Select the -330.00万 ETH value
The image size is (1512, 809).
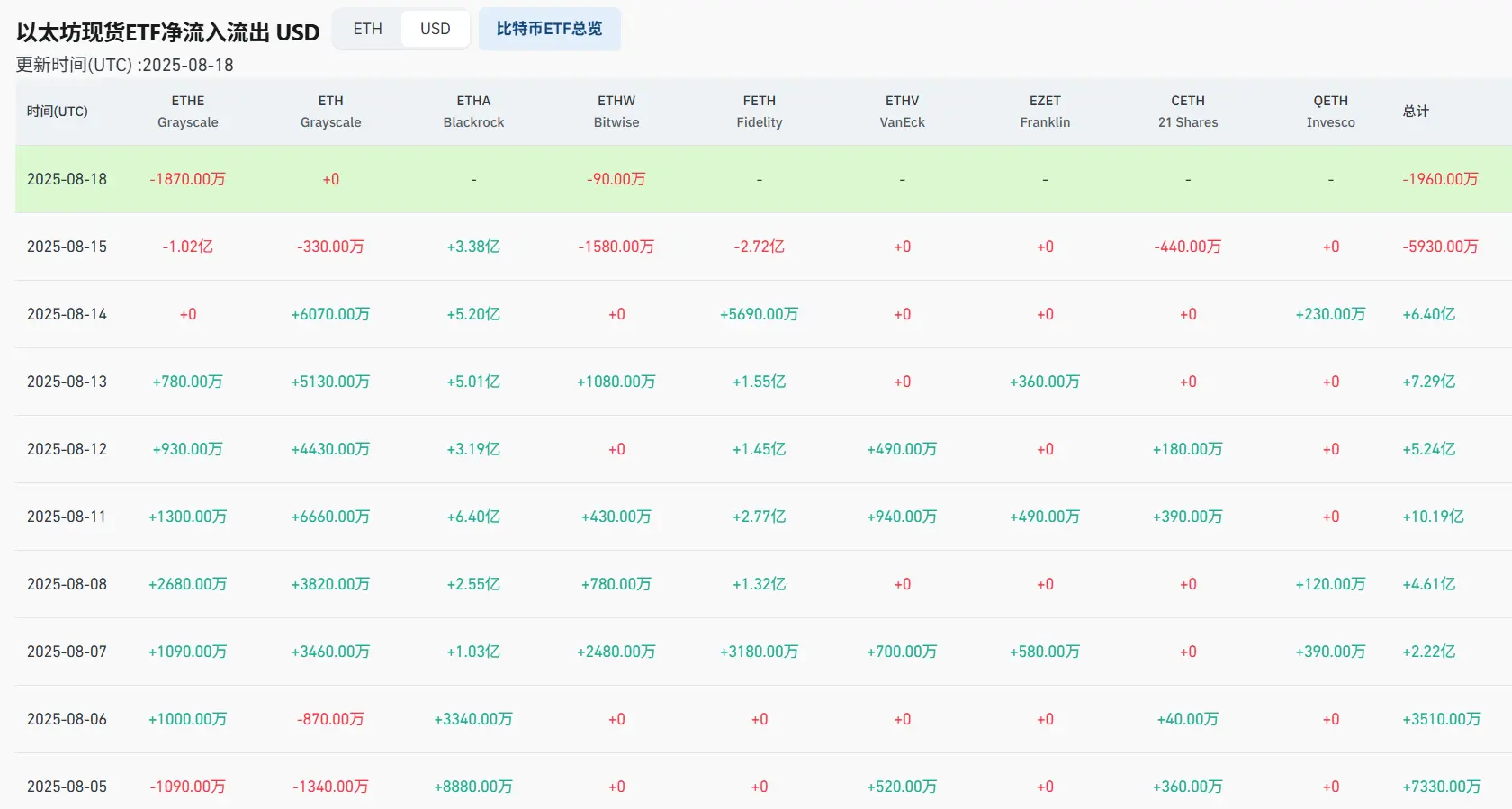[x=331, y=247]
